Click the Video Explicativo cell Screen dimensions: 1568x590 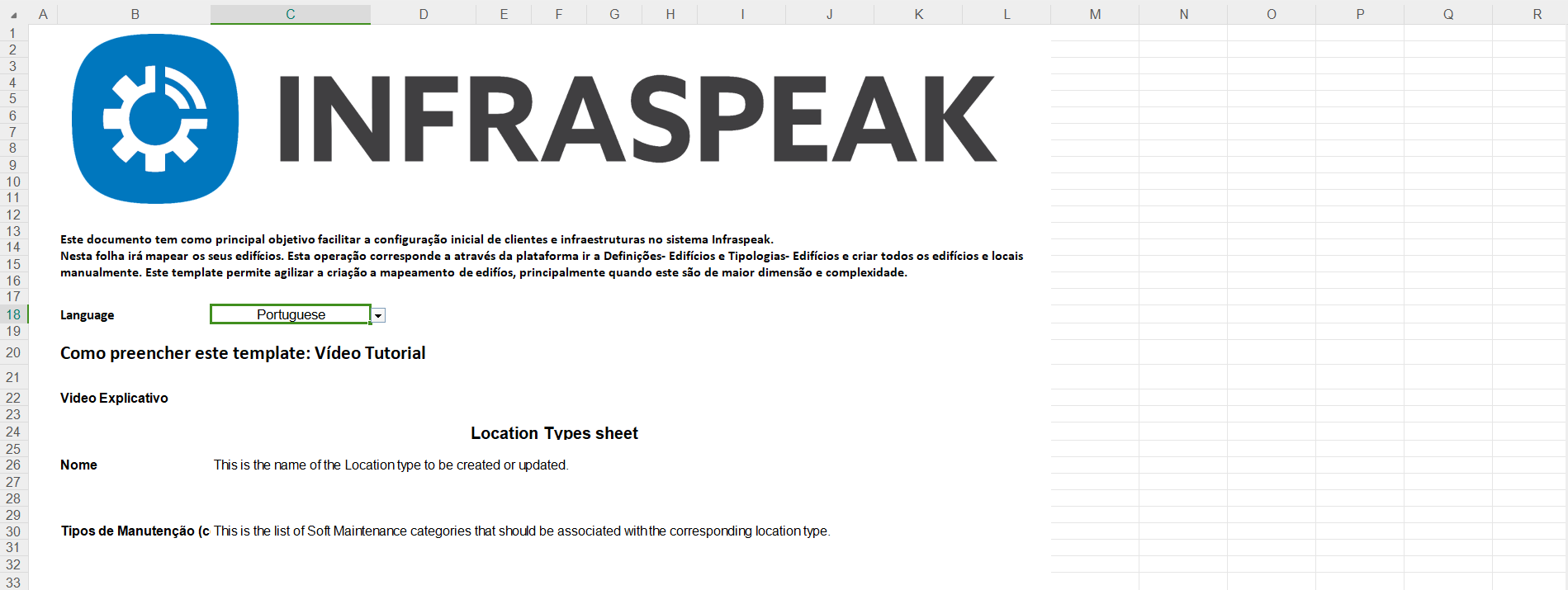click(x=114, y=398)
